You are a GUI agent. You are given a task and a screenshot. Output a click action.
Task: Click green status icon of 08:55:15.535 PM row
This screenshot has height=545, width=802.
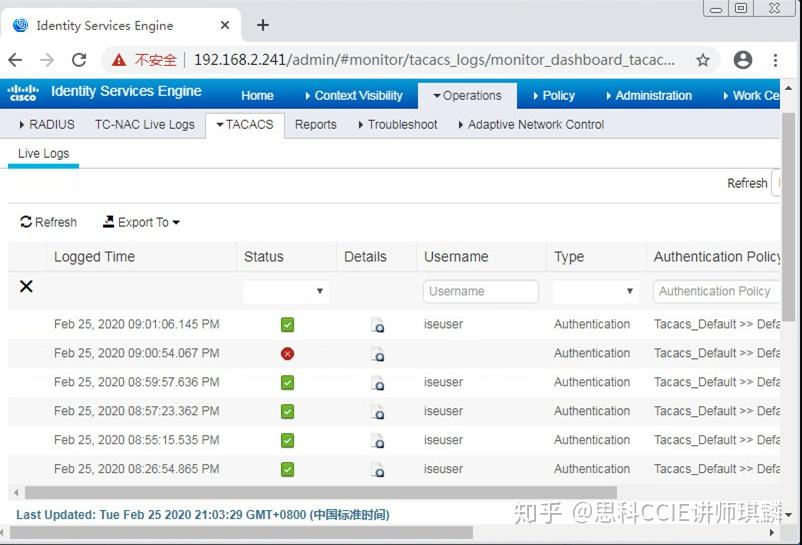coord(287,440)
